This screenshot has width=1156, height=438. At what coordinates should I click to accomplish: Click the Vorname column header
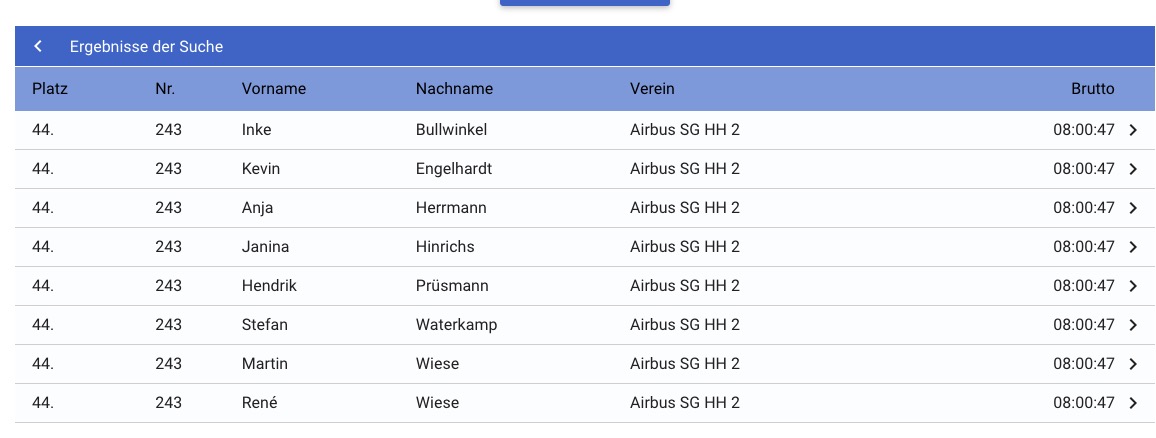[274, 89]
